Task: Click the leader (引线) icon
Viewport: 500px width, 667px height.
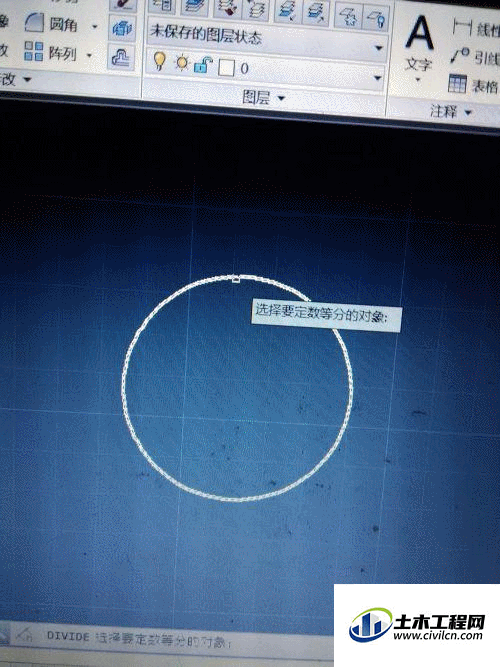Action: click(x=460, y=56)
